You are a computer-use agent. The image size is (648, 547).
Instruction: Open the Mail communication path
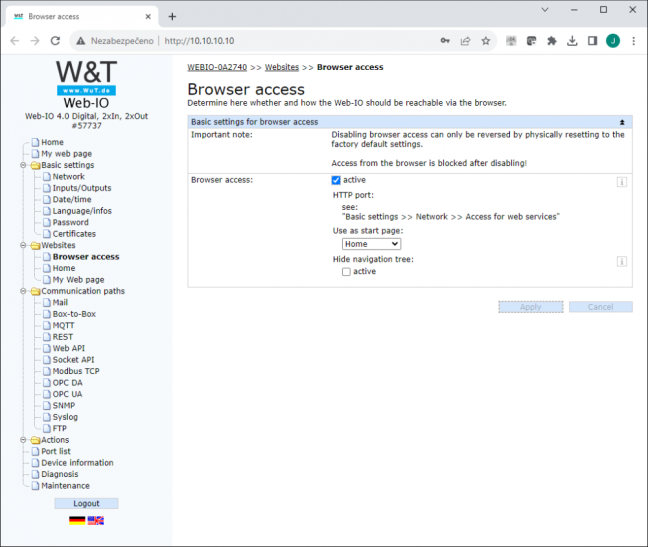[x=60, y=302]
